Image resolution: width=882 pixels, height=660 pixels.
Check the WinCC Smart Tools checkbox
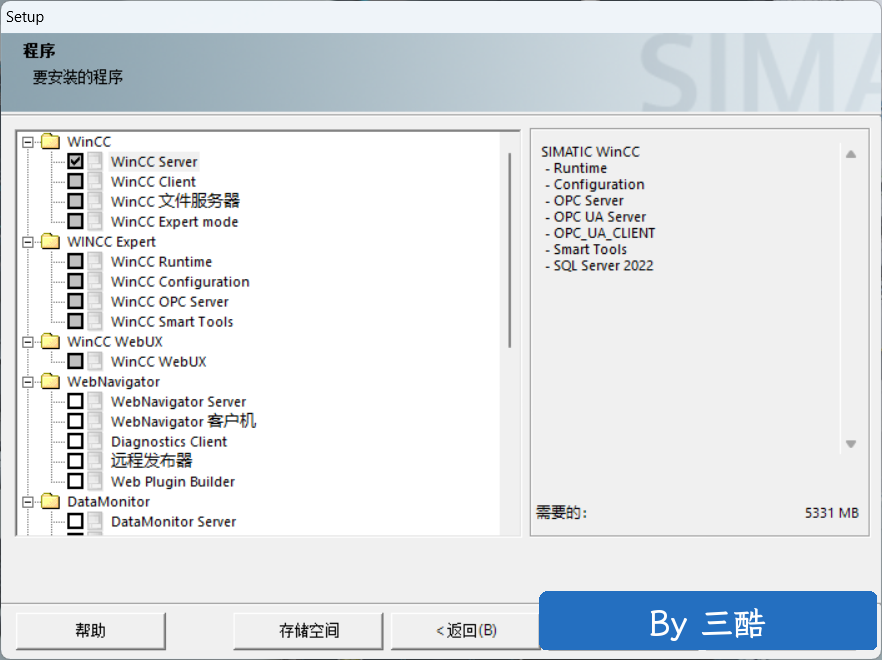pyautogui.click(x=75, y=321)
